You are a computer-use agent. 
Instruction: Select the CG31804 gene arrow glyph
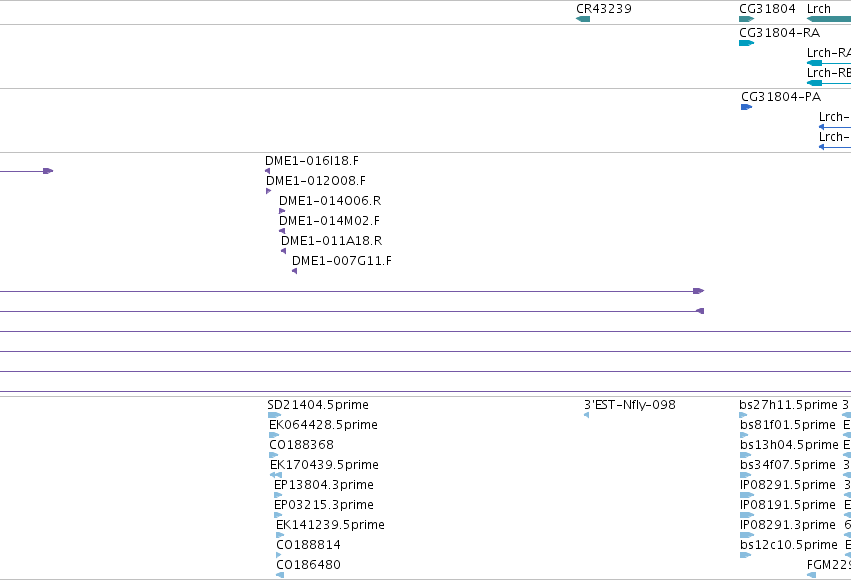coord(746,19)
